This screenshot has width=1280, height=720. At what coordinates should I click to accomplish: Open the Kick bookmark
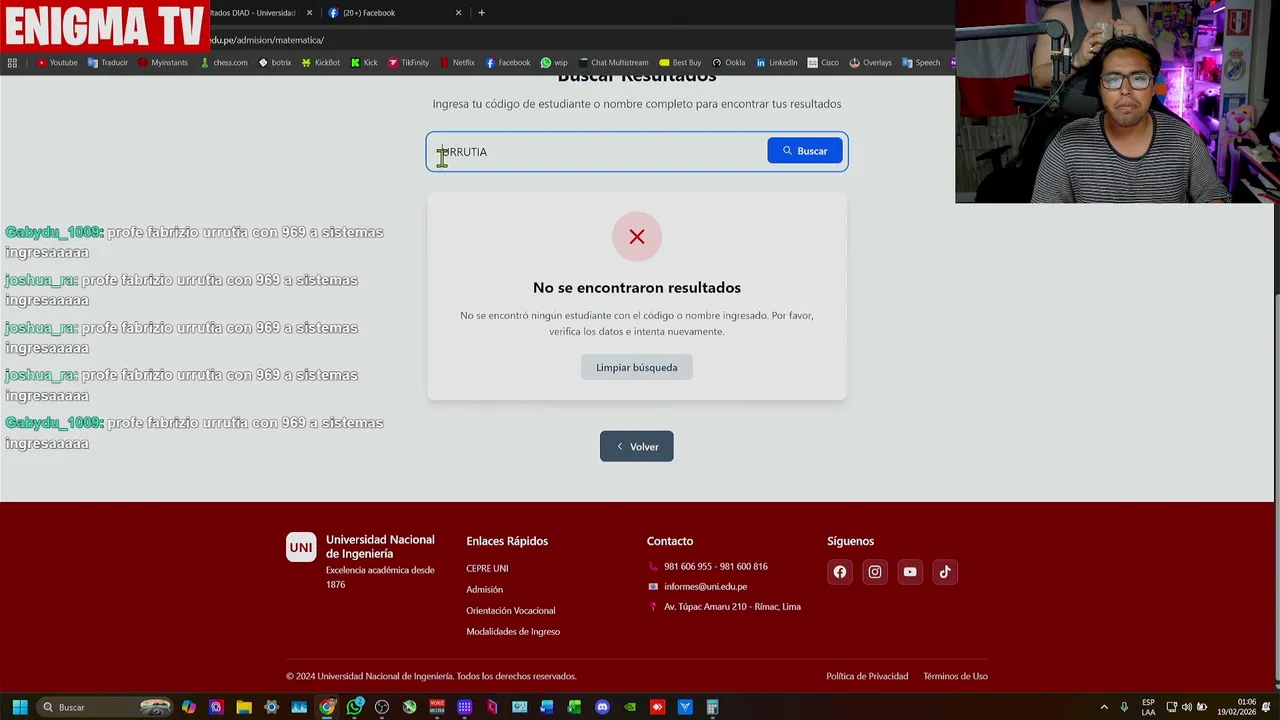364,62
